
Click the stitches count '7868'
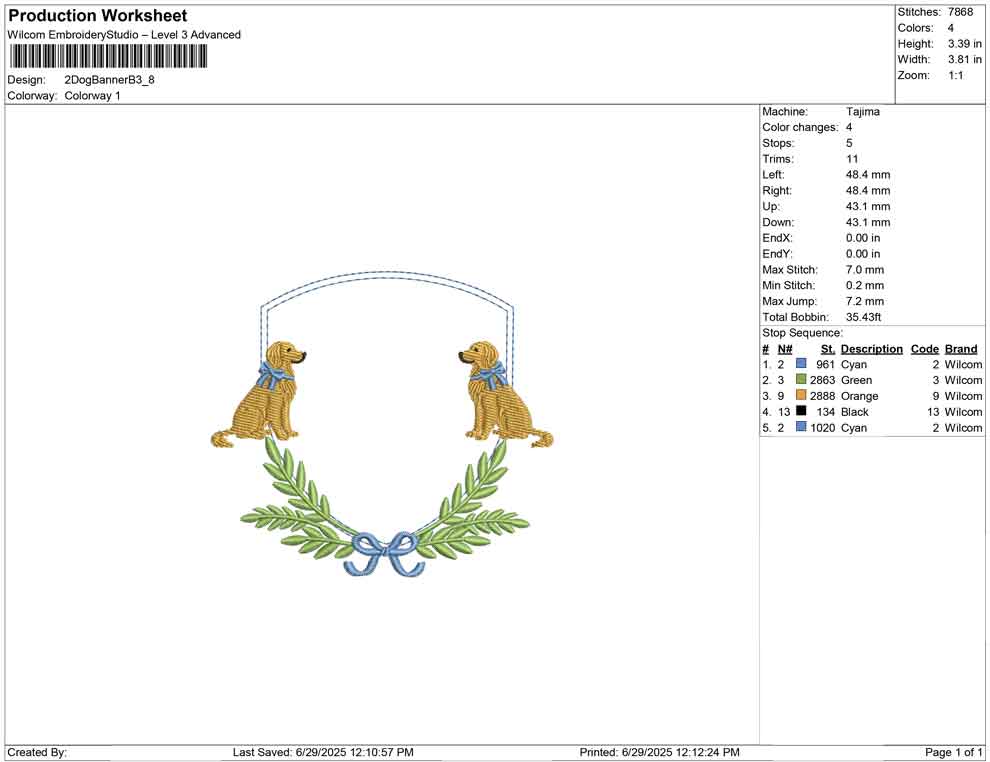pos(960,12)
